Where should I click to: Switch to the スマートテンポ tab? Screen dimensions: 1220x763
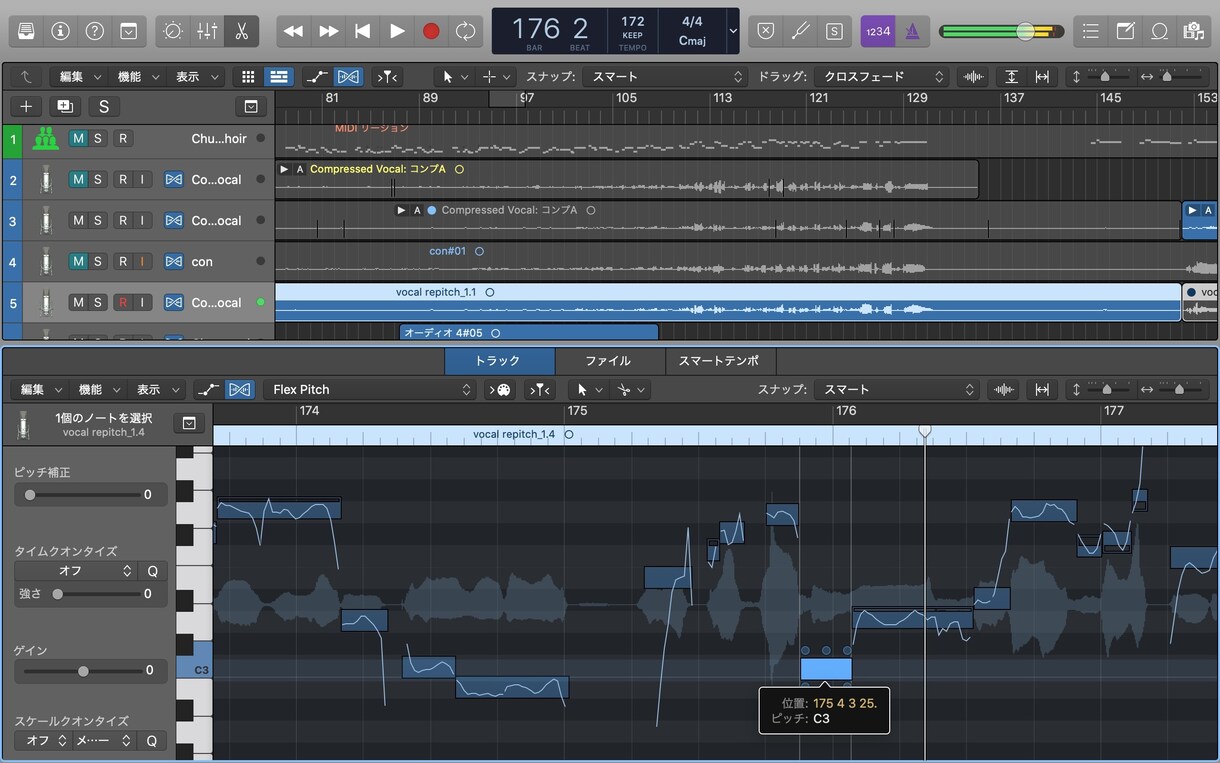pyautogui.click(x=718, y=361)
